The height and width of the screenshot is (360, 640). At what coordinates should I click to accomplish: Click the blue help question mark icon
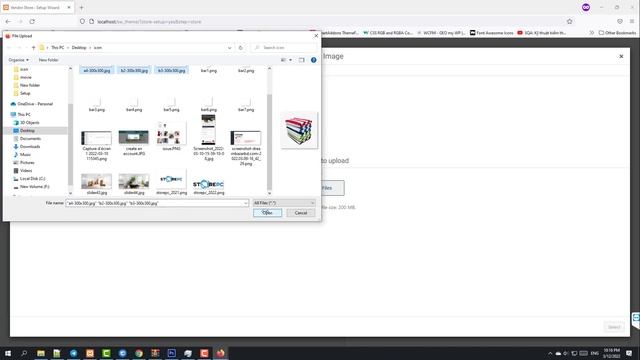(x=313, y=60)
